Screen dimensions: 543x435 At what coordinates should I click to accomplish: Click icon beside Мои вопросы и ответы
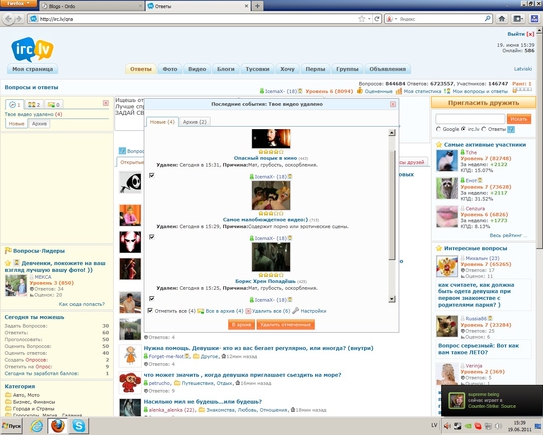tap(447, 91)
